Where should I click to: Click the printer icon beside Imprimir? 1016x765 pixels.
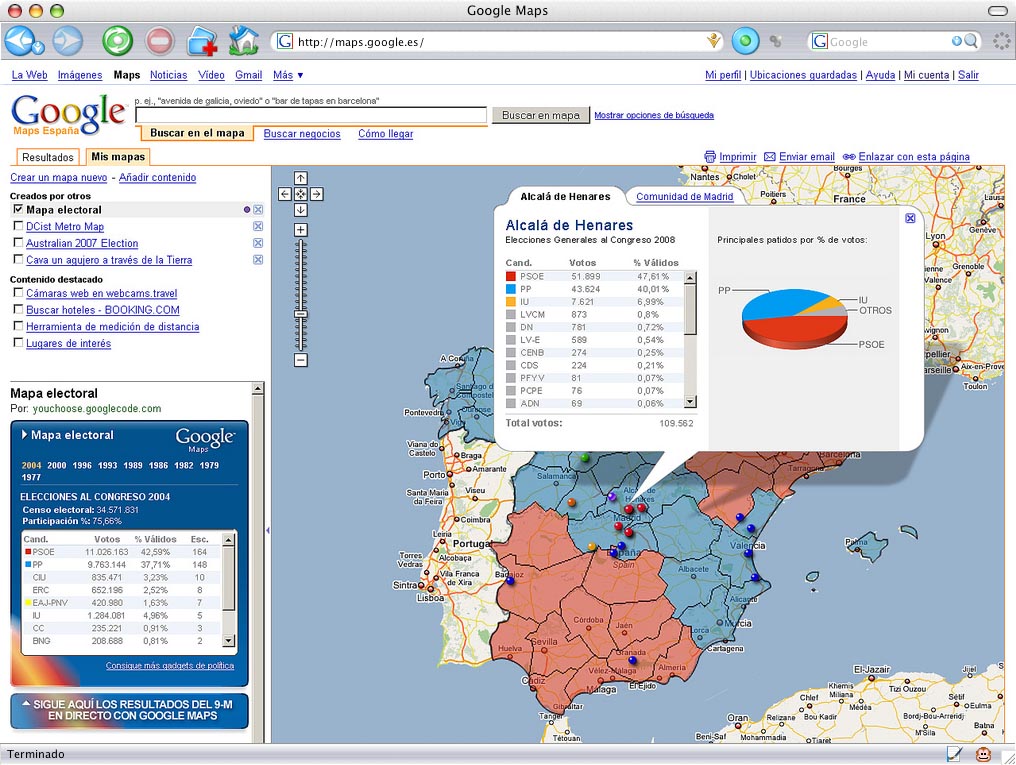[x=710, y=157]
